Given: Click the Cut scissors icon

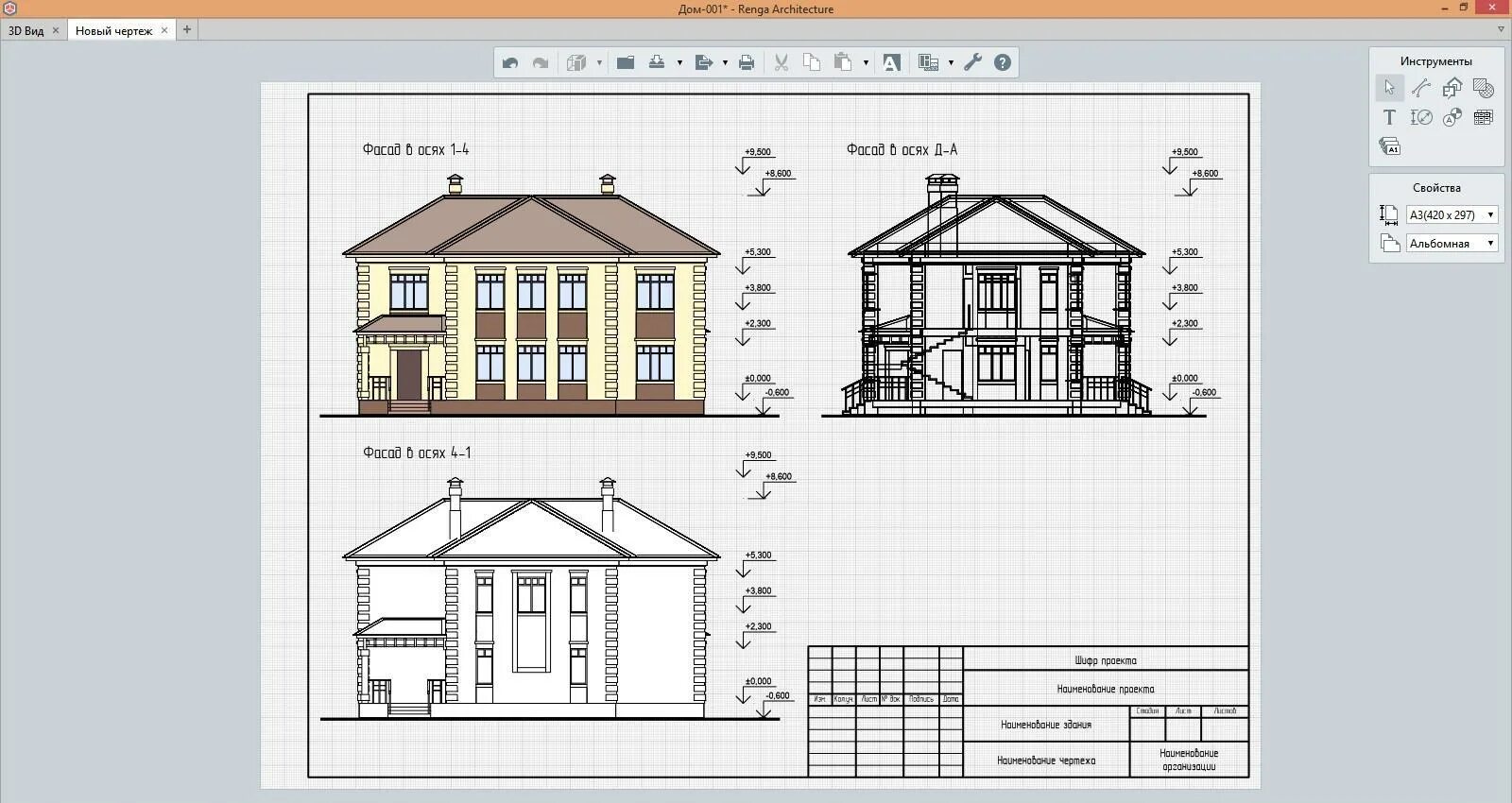Looking at the screenshot, I should 782,62.
